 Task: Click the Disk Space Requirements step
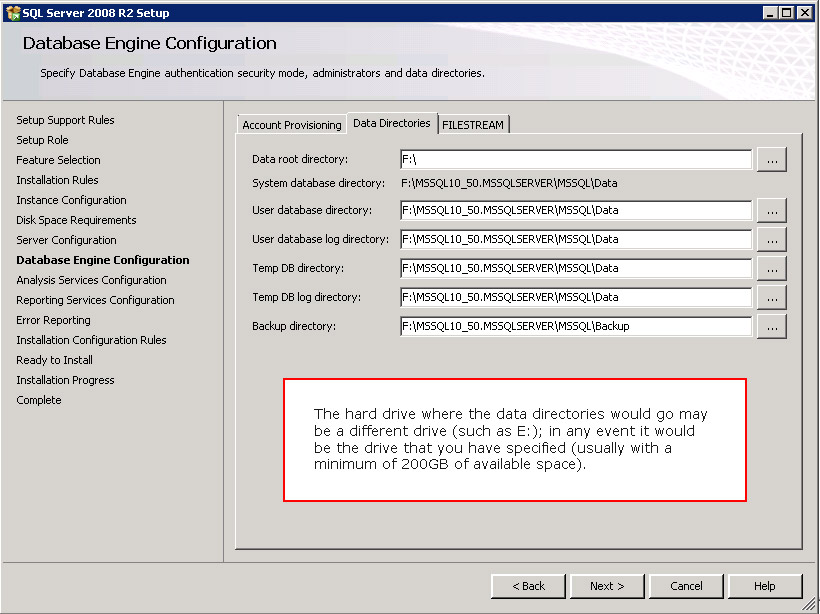[76, 220]
